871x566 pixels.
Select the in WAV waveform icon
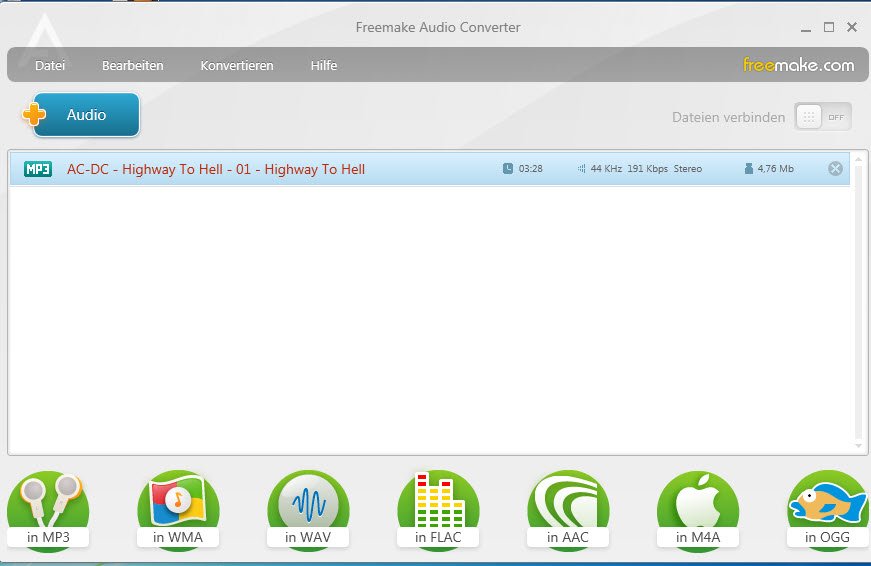click(308, 511)
